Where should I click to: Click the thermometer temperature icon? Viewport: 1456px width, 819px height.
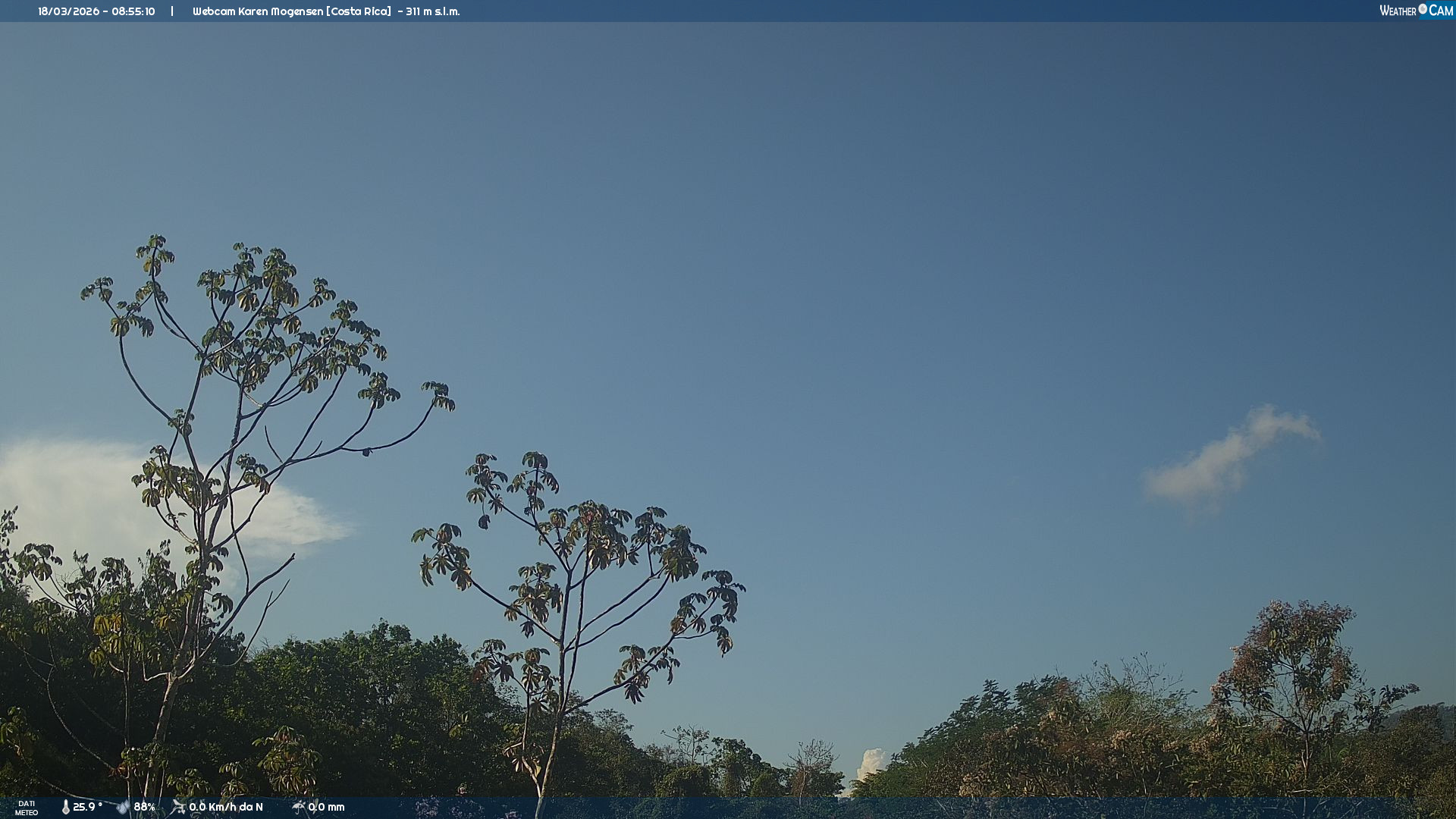point(66,807)
